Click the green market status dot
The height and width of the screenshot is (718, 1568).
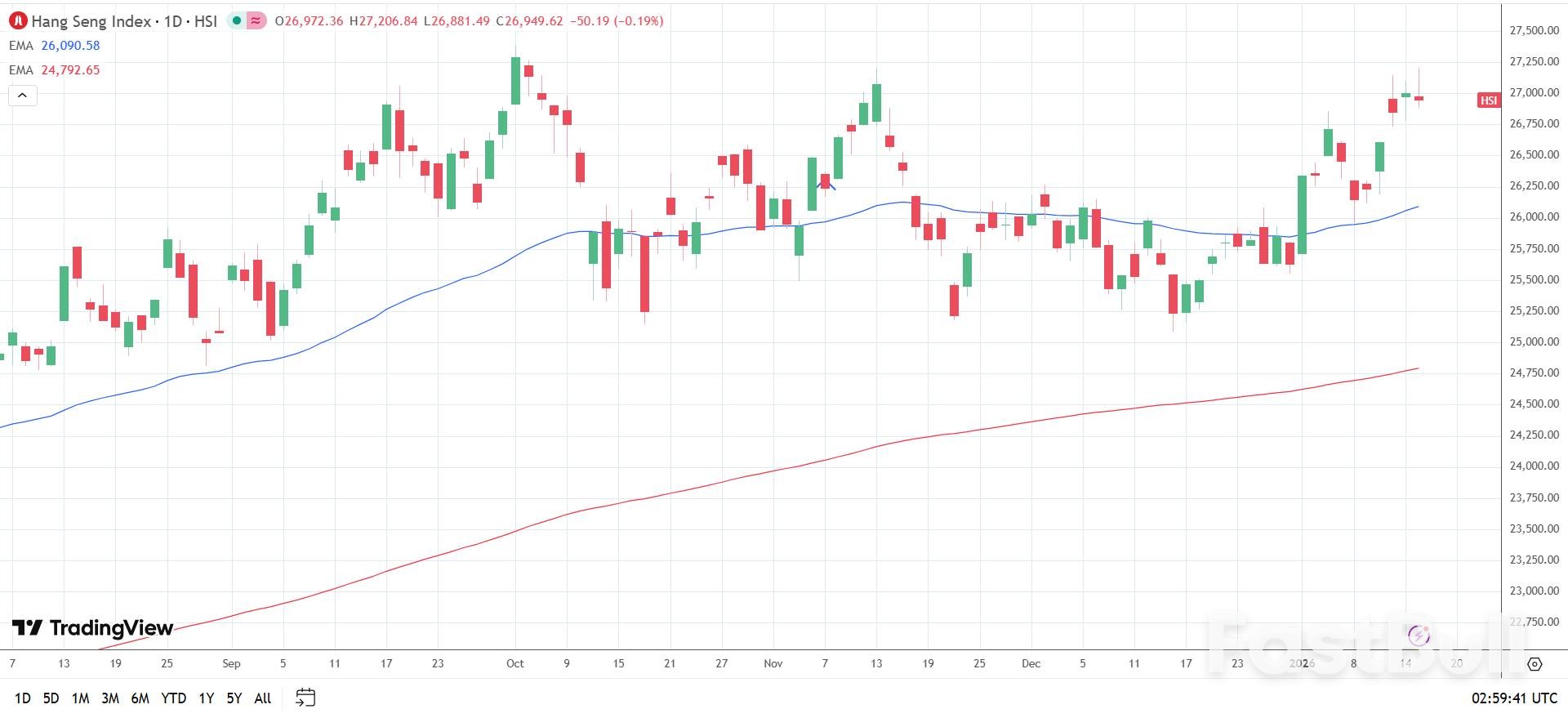coord(236,21)
